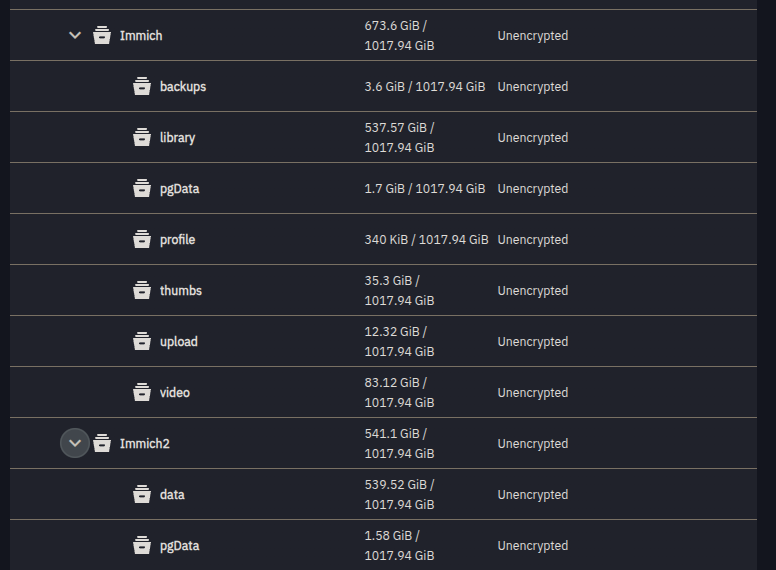The width and height of the screenshot is (776, 570).
Task: Click the library dataset icon
Action: pyautogui.click(x=142, y=138)
